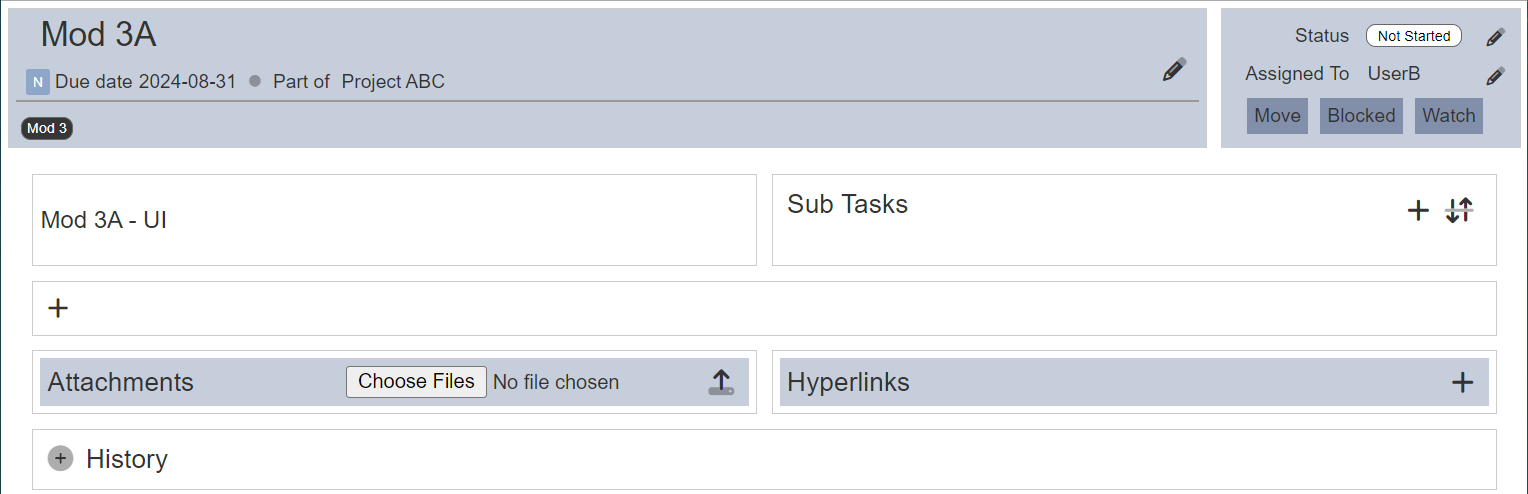Click the upload attachment icon
1528x494 pixels.
click(721, 381)
